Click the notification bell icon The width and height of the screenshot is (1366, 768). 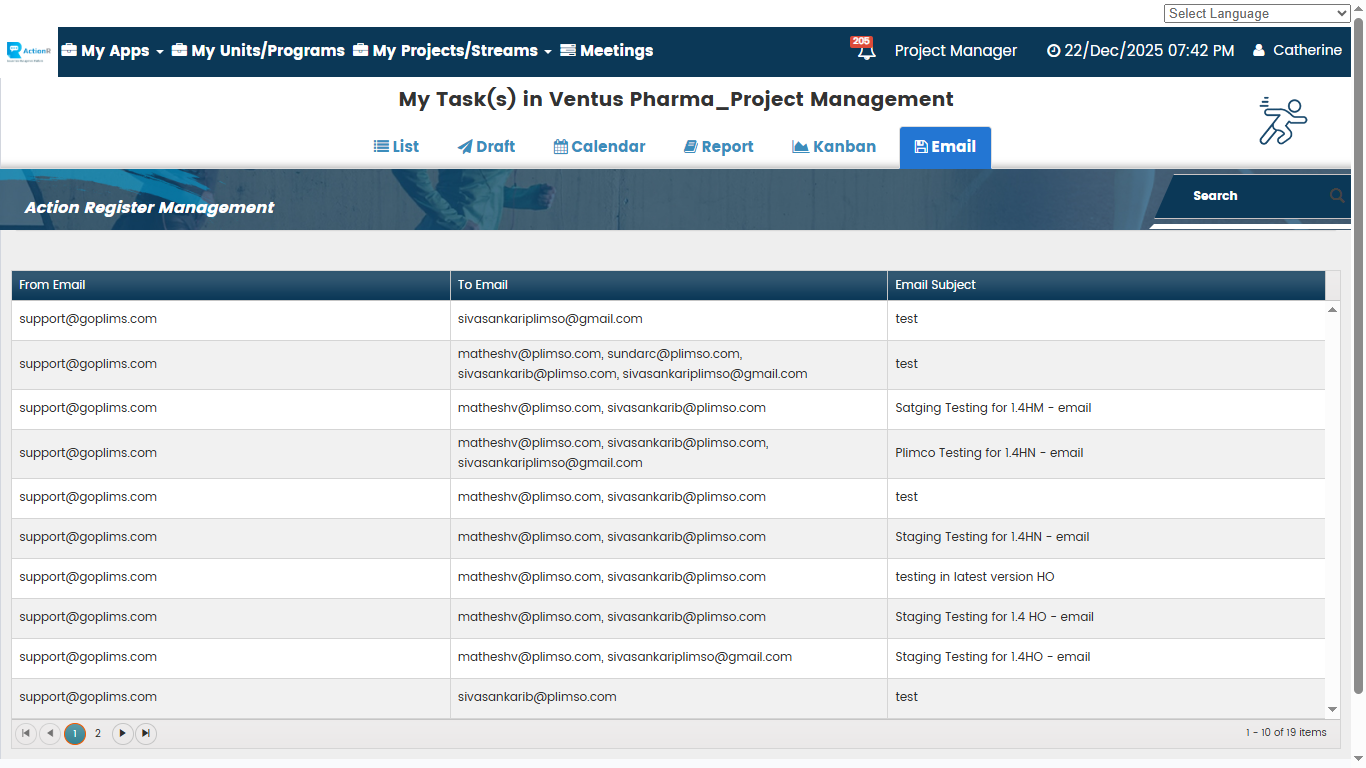[865, 50]
